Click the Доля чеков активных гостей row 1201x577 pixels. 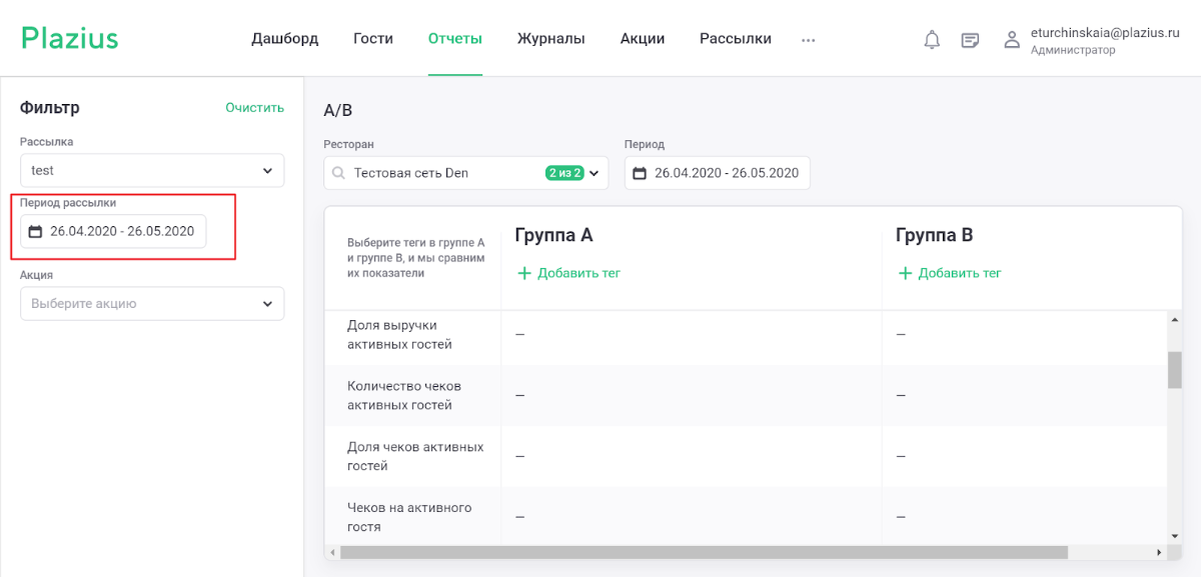[x=746, y=457]
